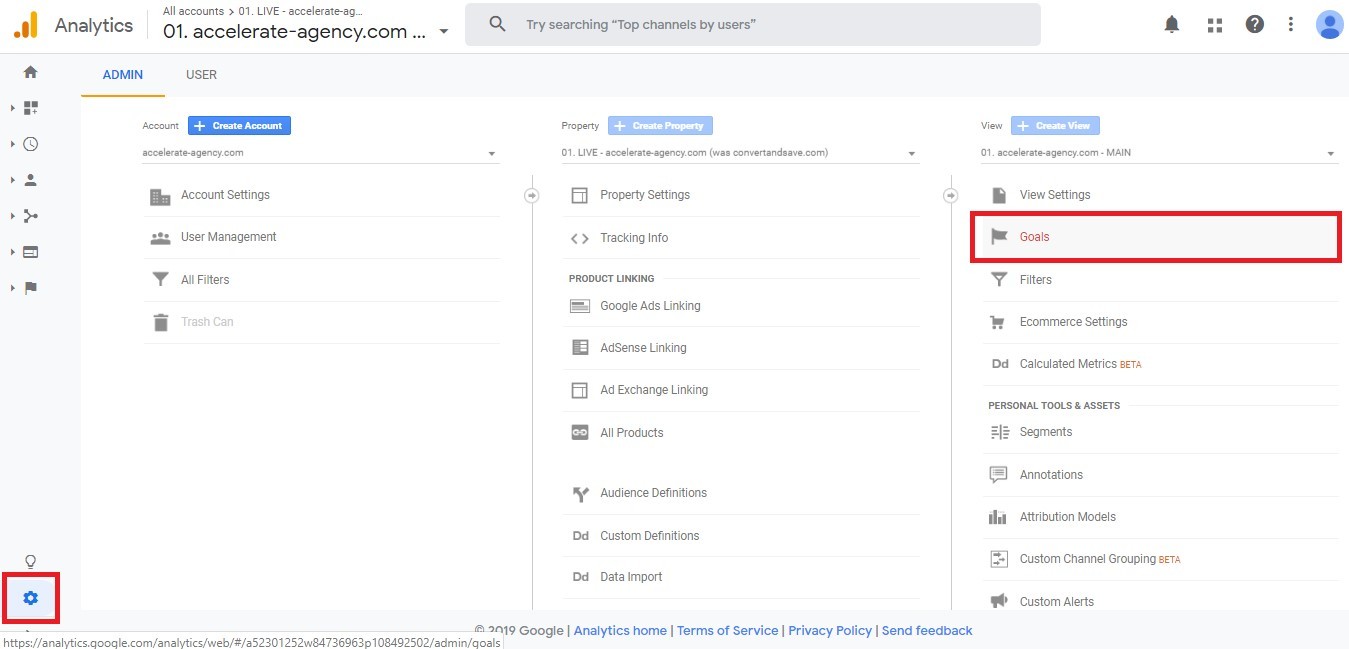The image size is (1349, 649).
Task: Click the search input field
Action: point(752,24)
